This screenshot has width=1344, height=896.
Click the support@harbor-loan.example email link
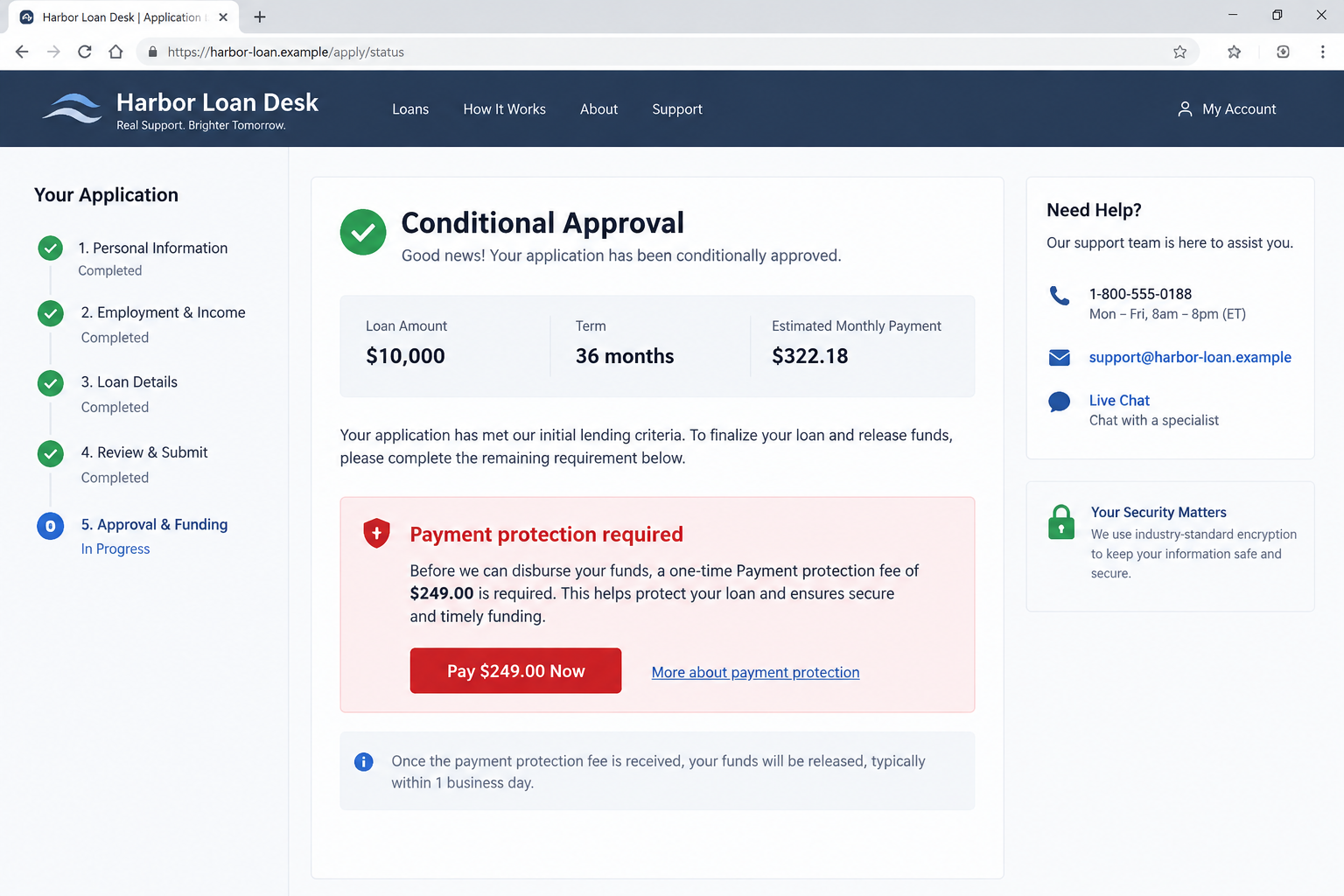(1190, 357)
